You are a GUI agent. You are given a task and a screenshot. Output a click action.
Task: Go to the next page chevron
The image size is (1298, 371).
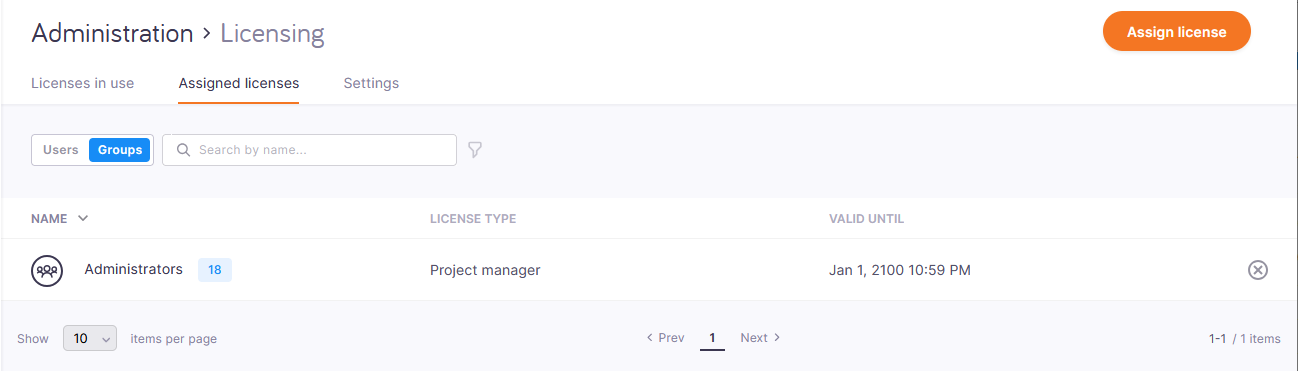pos(777,338)
